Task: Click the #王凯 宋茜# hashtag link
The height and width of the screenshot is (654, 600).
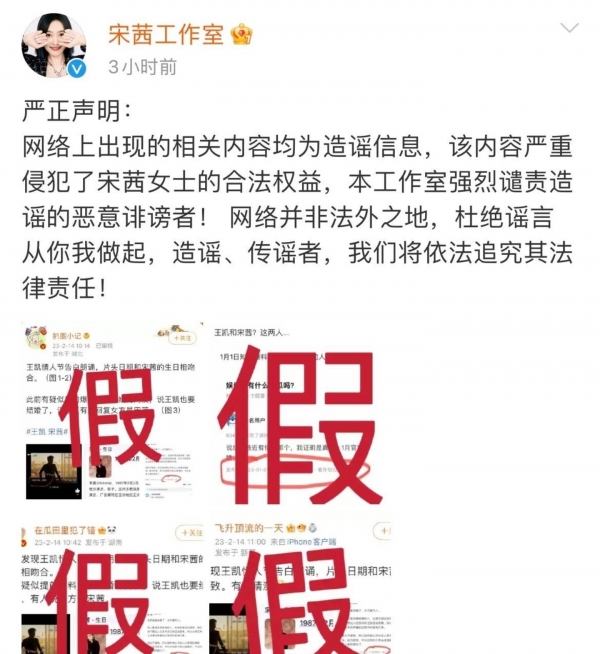Action: (x=47, y=431)
